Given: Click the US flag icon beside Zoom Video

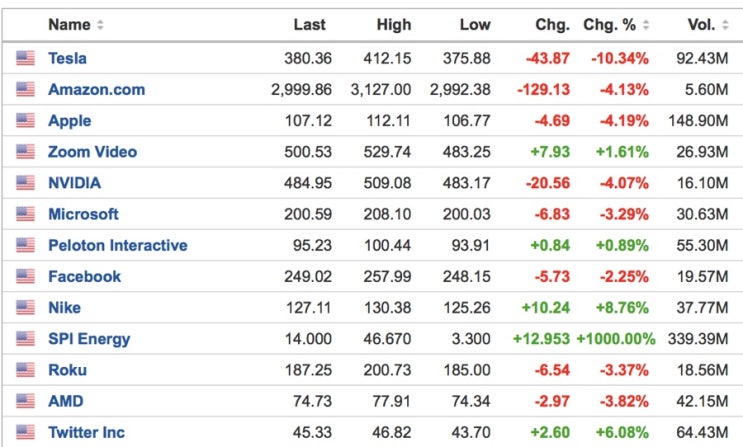Looking at the screenshot, I should 25,152.
